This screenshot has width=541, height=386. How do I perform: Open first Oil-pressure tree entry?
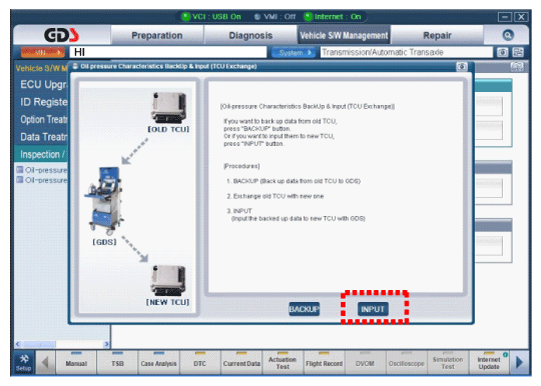tap(42, 170)
